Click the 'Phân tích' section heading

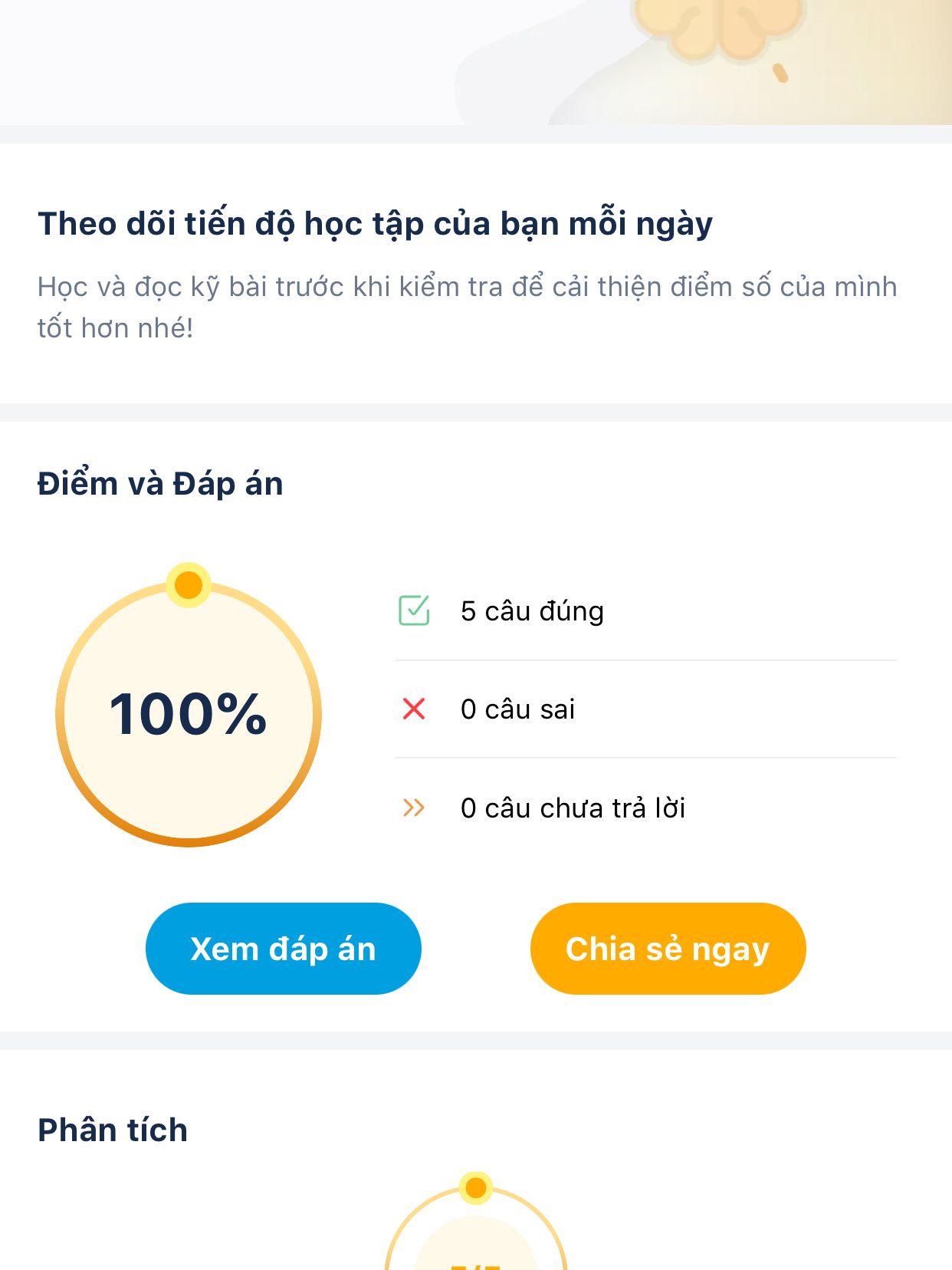point(113,1130)
